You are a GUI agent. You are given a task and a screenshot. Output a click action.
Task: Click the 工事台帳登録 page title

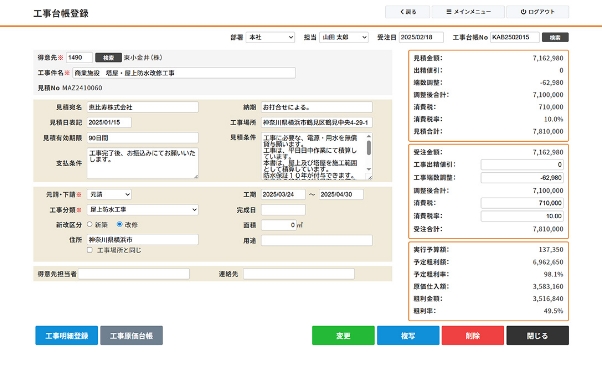61,13
